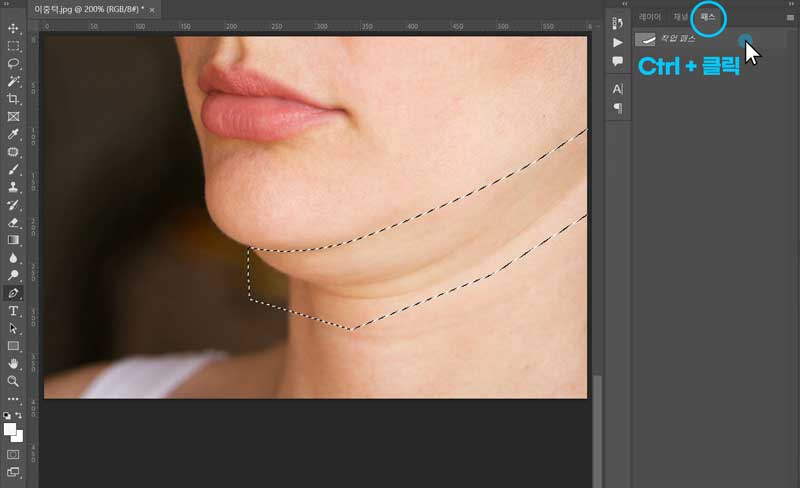Collapse the right panel group to icons
This screenshot has width=800, height=488.
point(791,4)
